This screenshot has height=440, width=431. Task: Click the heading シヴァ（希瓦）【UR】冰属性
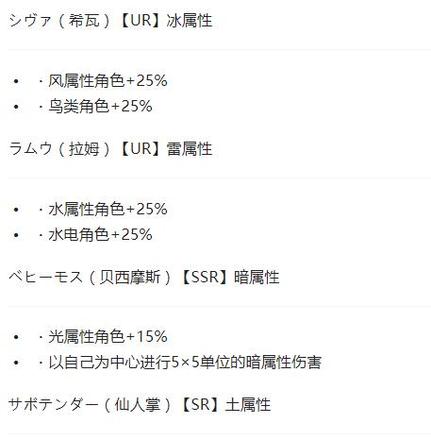[110, 20]
